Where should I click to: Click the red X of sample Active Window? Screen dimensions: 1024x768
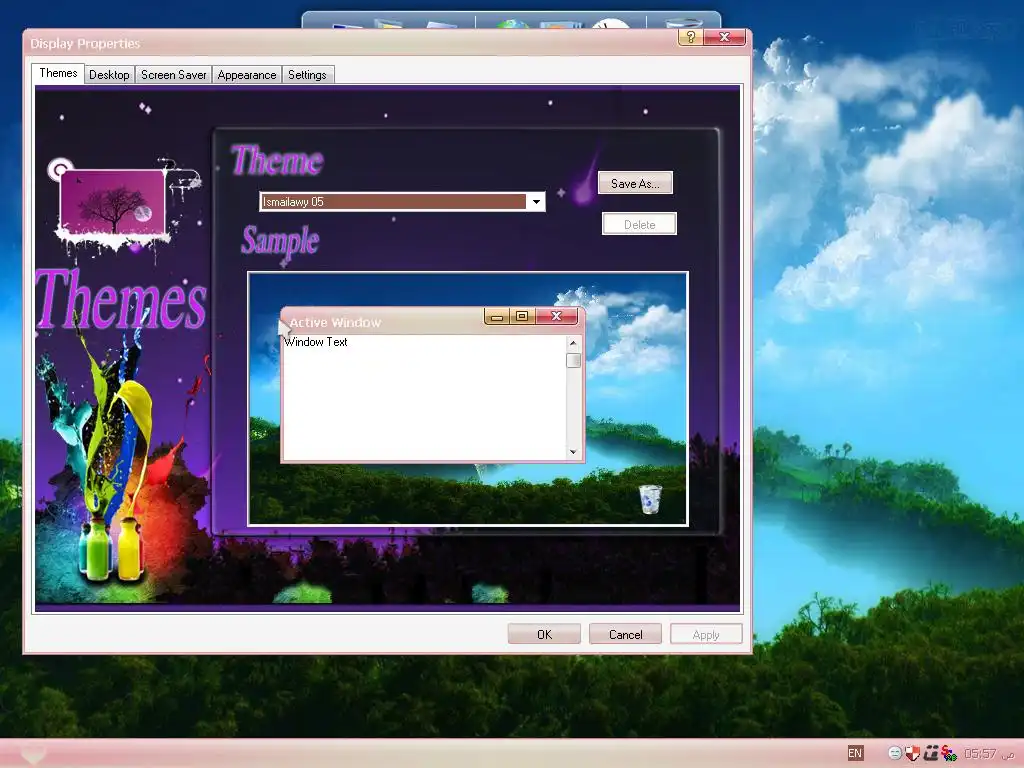(556, 317)
